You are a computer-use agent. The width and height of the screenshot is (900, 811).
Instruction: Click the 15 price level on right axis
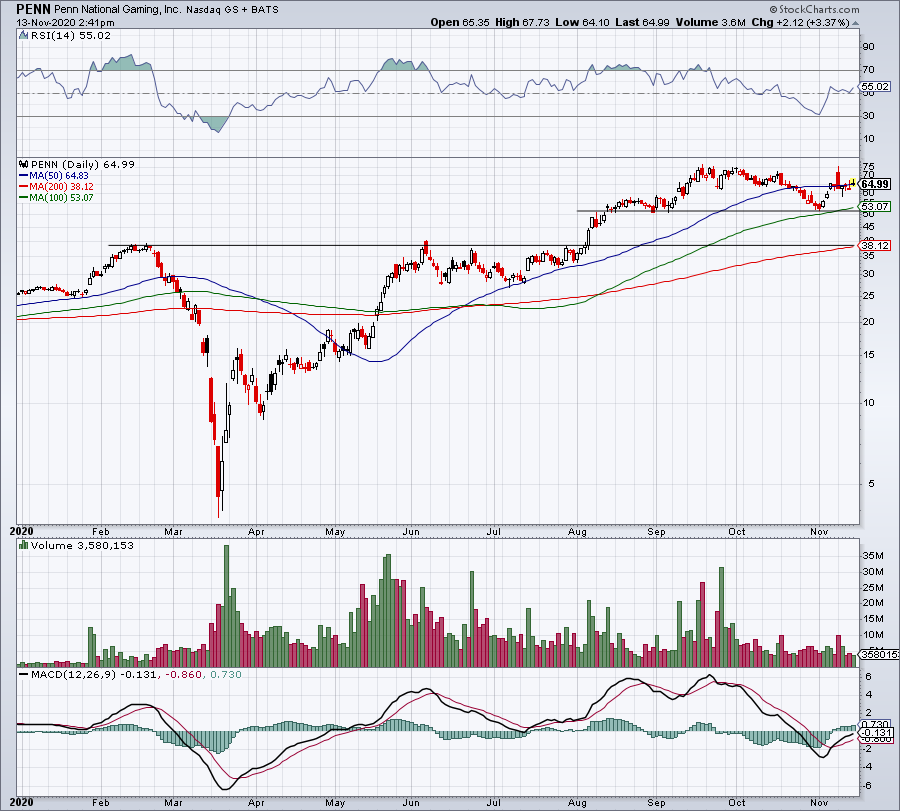(869, 355)
